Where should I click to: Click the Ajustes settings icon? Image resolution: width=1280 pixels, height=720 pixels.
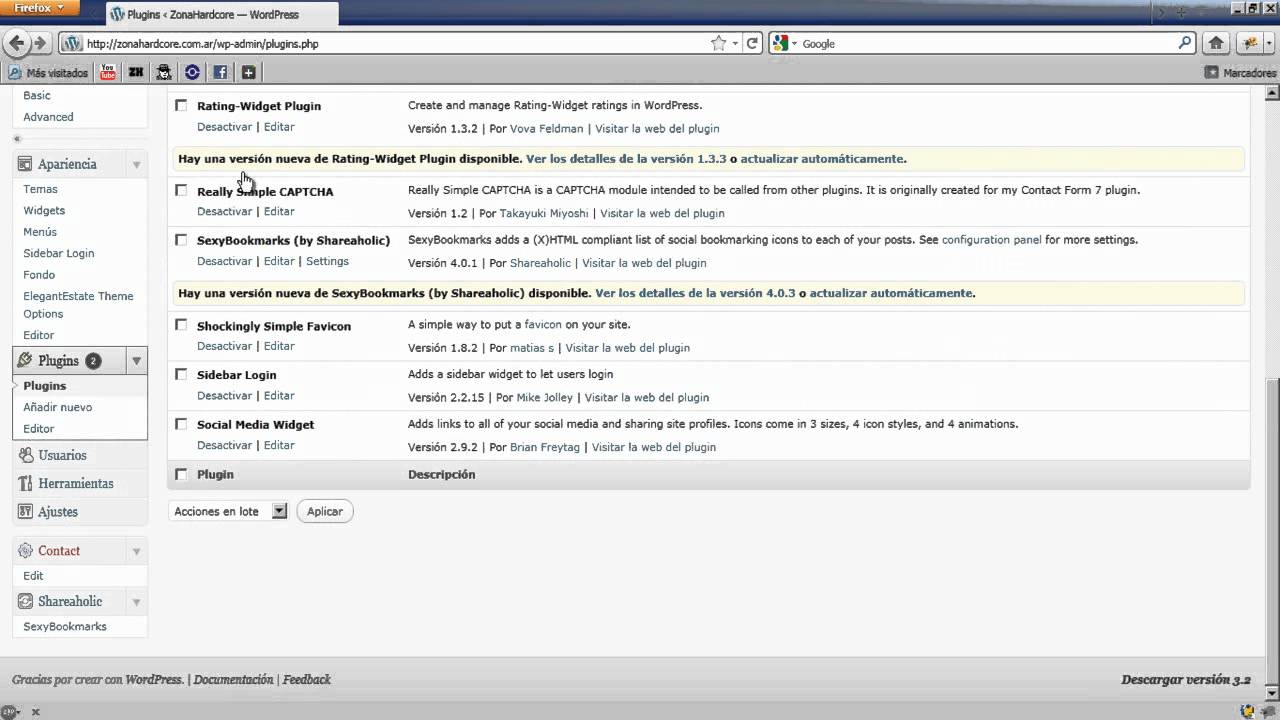coord(26,511)
